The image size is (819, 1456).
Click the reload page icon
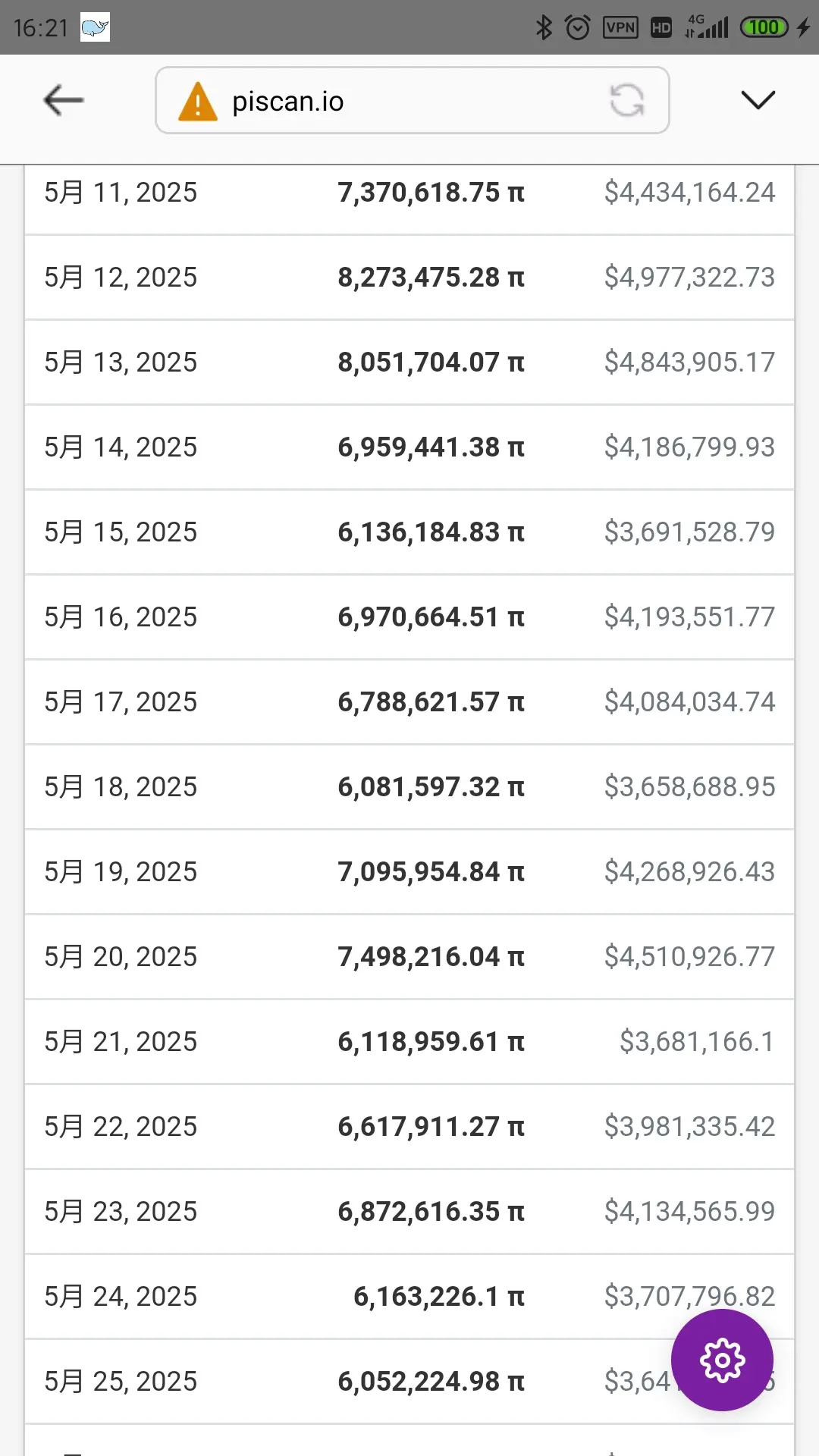(627, 100)
